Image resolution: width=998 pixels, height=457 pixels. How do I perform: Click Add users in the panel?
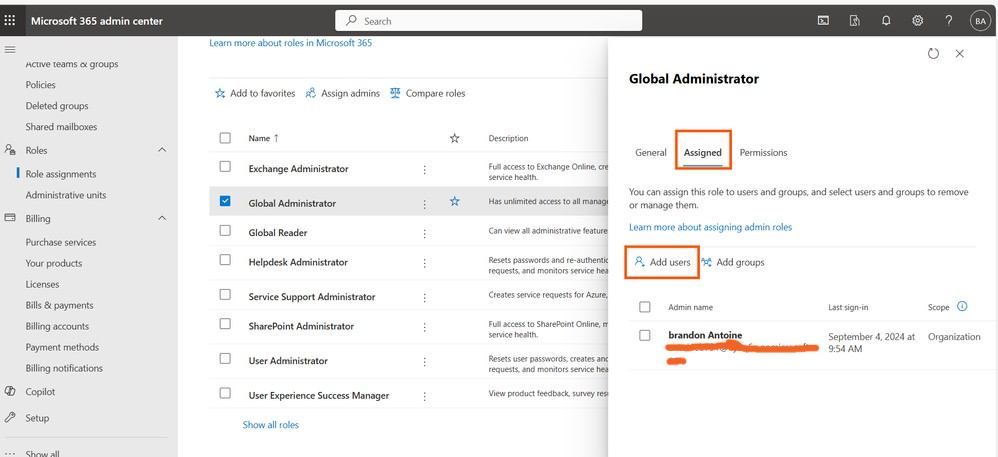(663, 262)
